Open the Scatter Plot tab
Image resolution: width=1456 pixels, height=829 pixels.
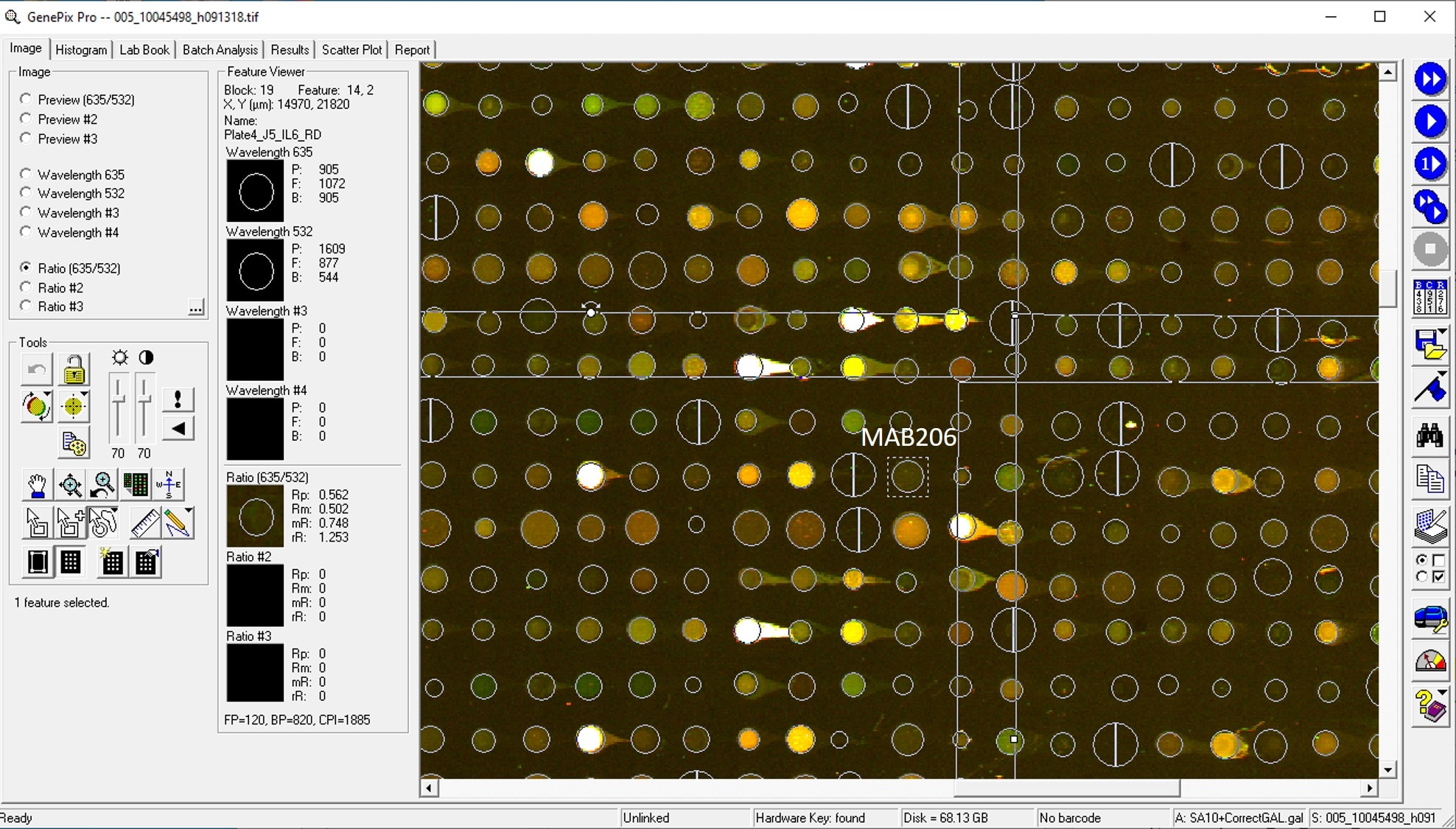click(351, 49)
